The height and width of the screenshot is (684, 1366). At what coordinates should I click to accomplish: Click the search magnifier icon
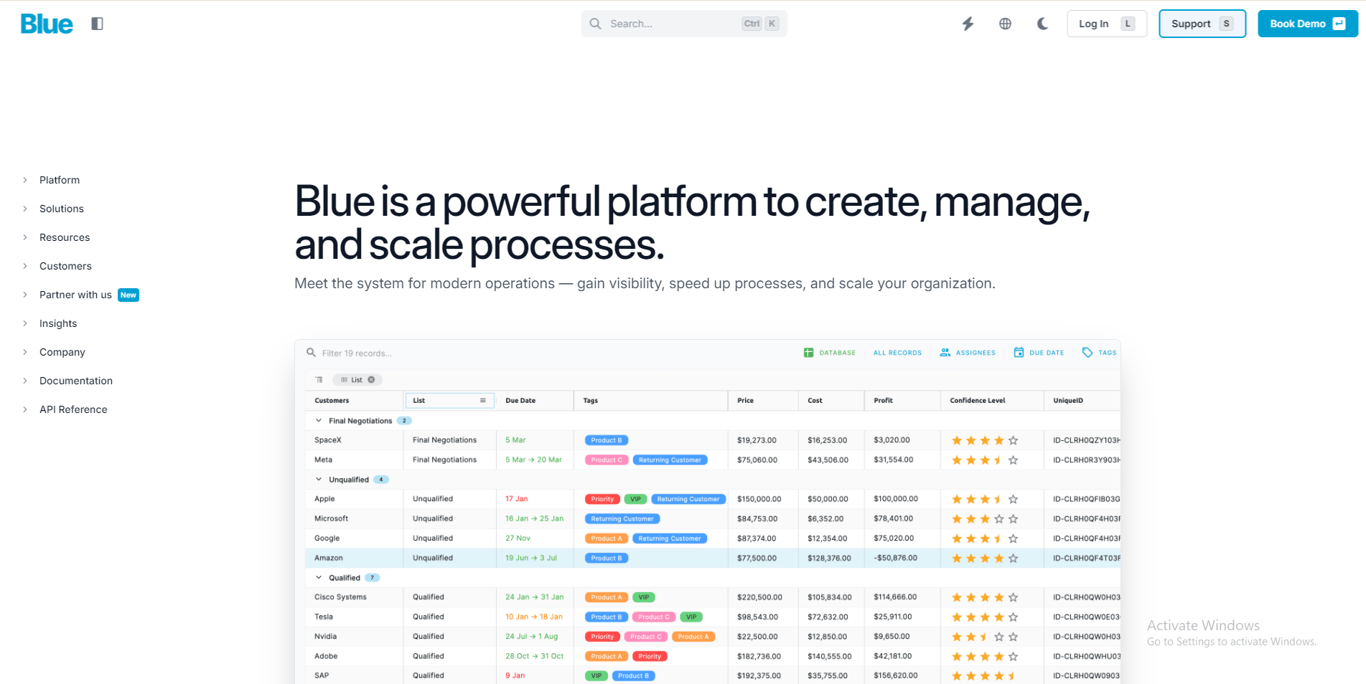(x=596, y=24)
